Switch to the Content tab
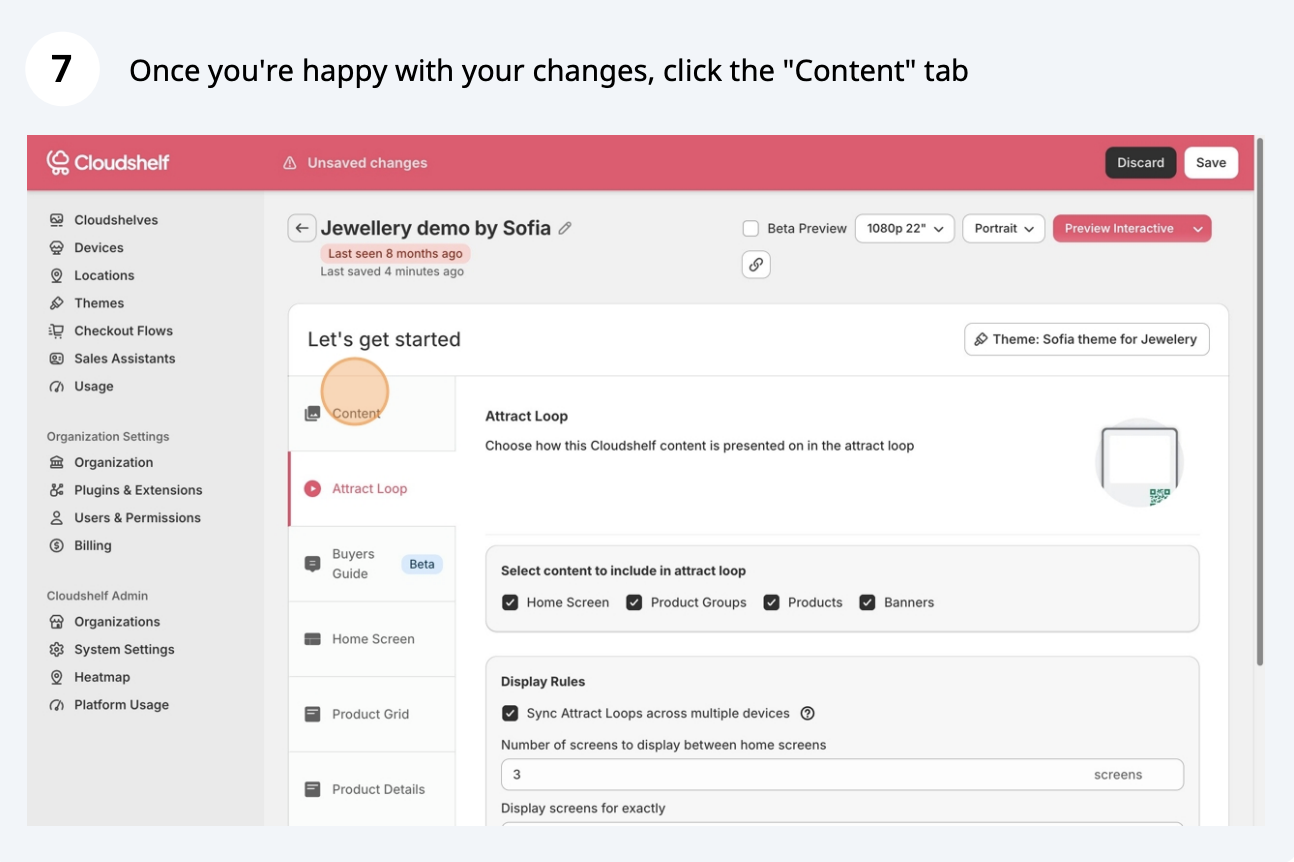1294x862 pixels. pos(356,414)
